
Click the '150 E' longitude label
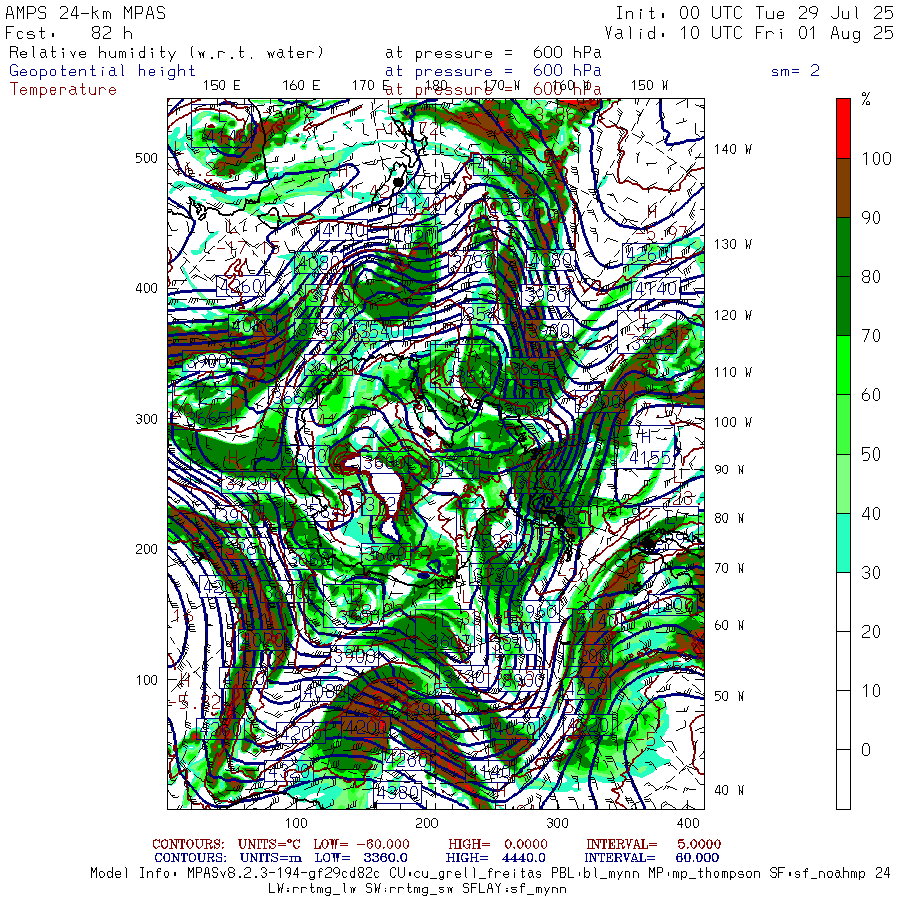[222, 86]
